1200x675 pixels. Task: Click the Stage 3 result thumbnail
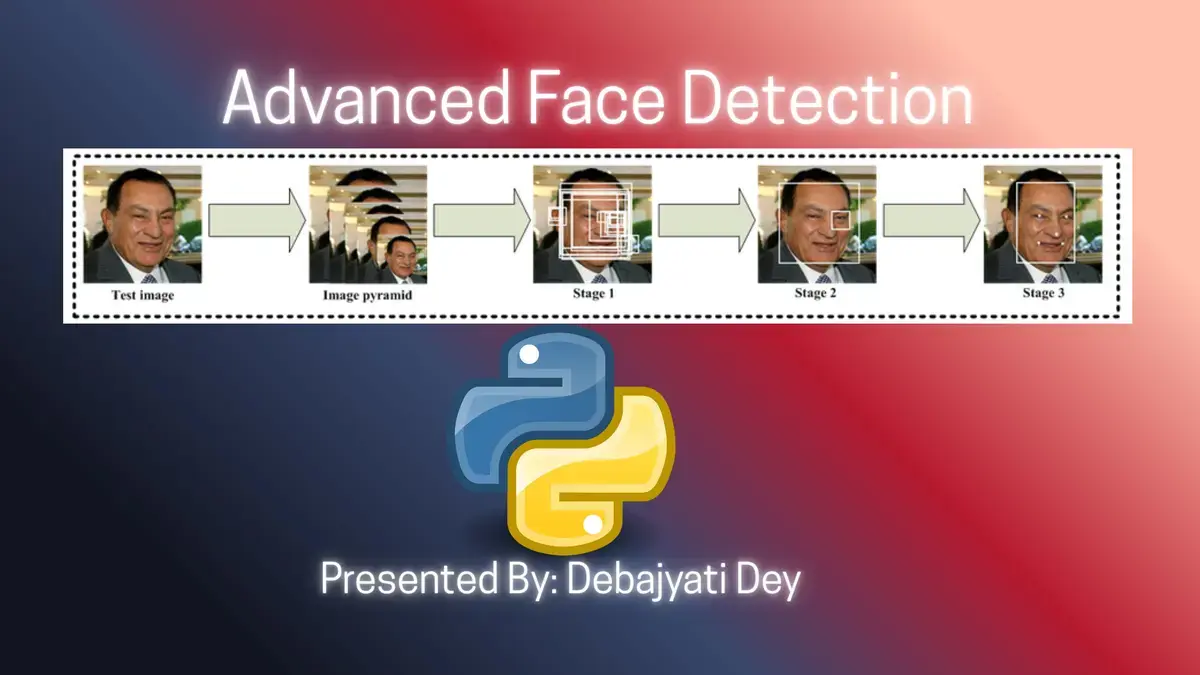1042,224
